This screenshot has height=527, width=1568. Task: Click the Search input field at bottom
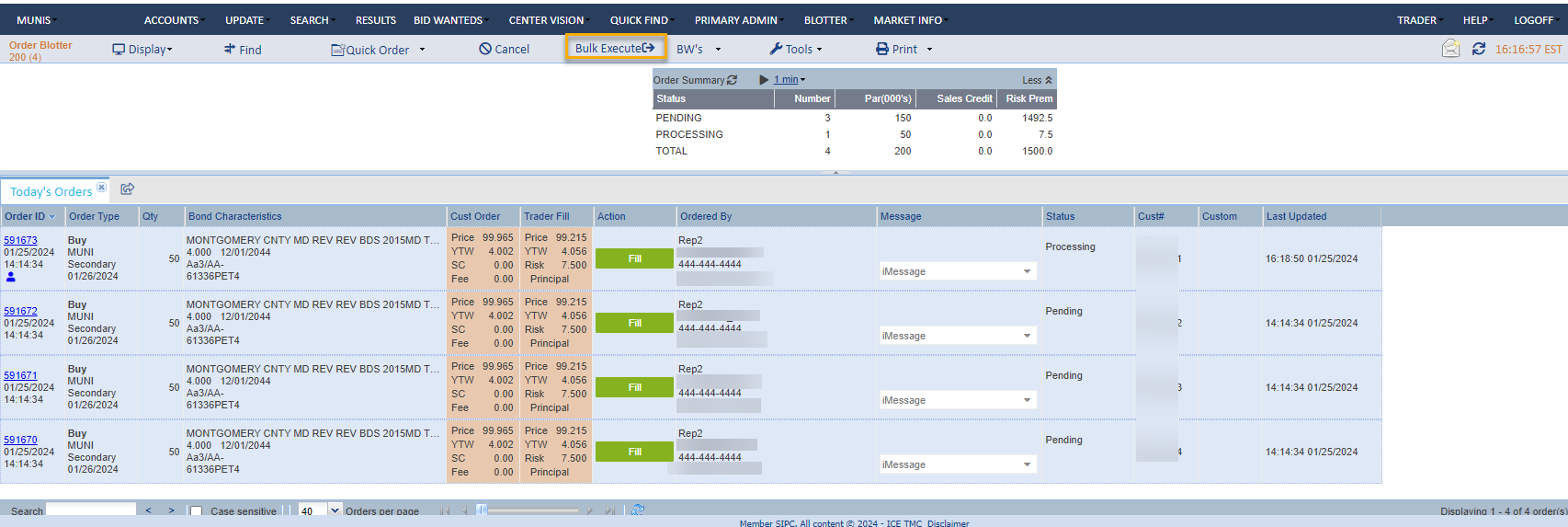[91, 510]
